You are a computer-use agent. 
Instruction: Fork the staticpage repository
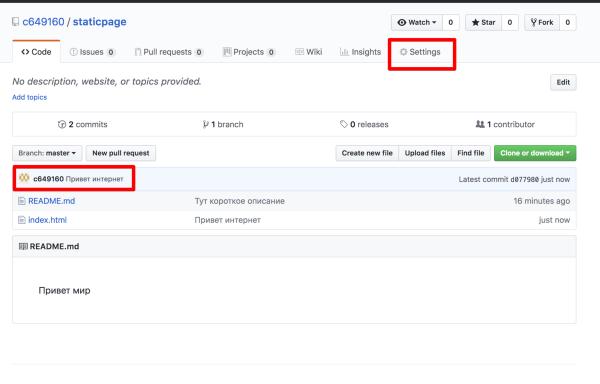point(542,23)
